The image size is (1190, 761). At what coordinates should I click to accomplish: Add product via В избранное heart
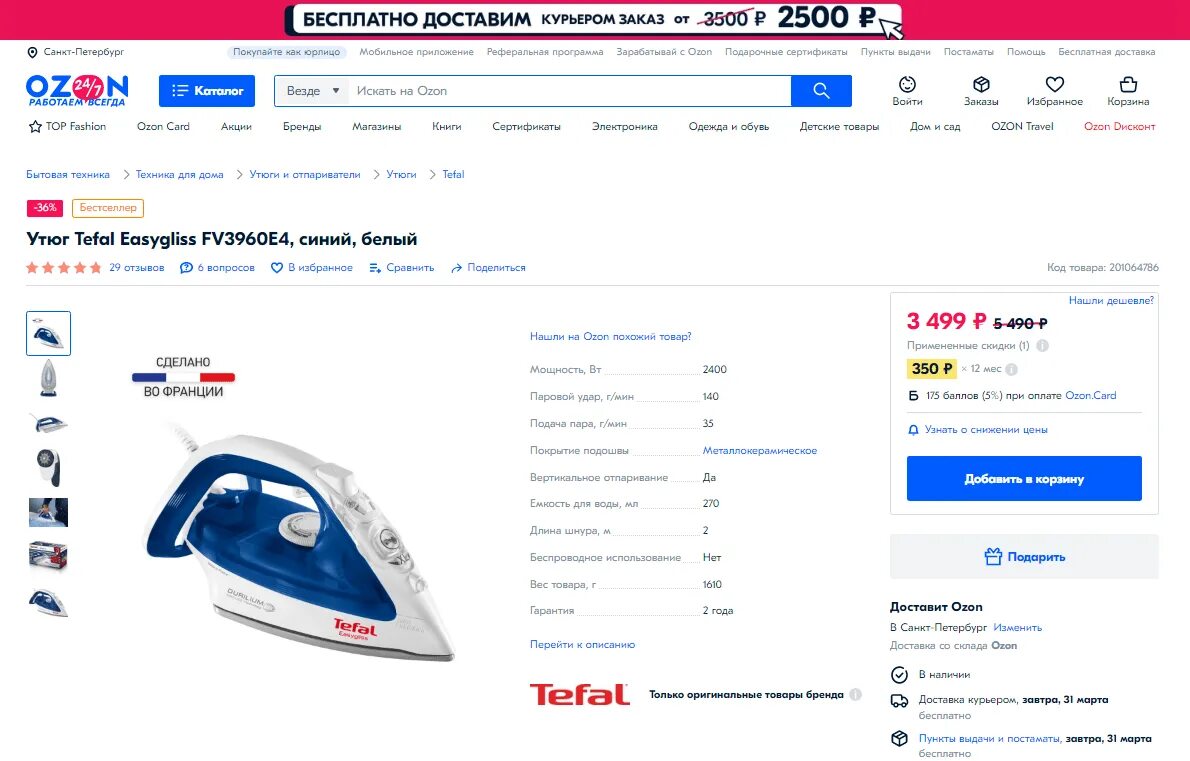(x=312, y=268)
